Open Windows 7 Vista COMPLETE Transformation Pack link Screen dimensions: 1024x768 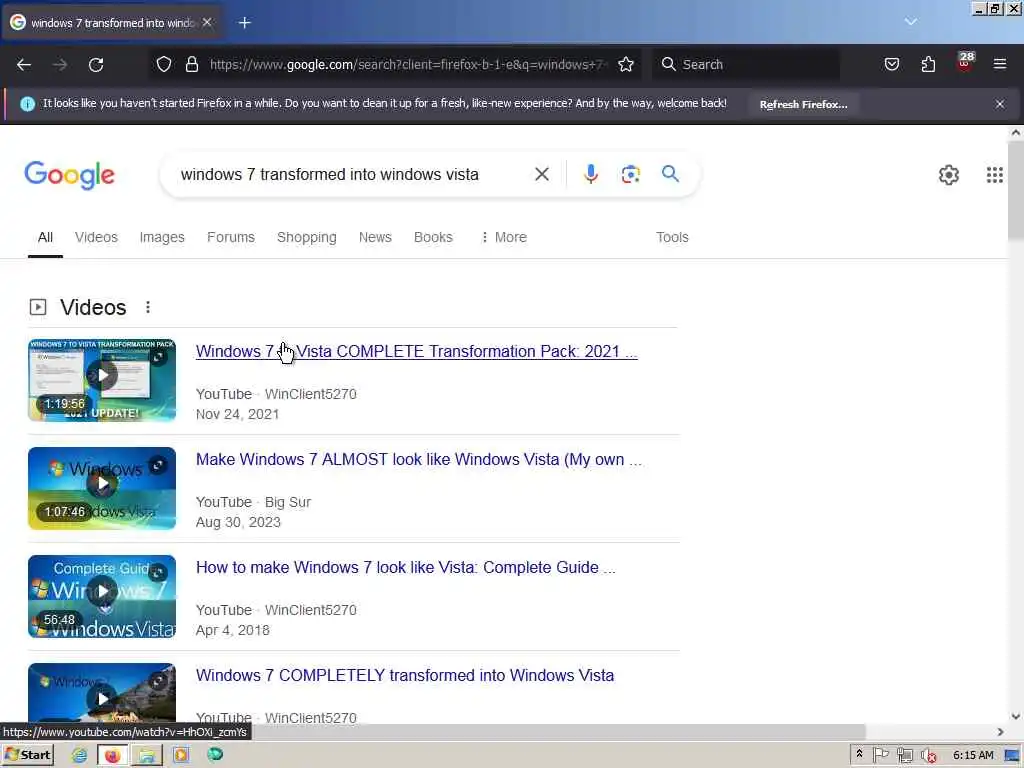(416, 351)
